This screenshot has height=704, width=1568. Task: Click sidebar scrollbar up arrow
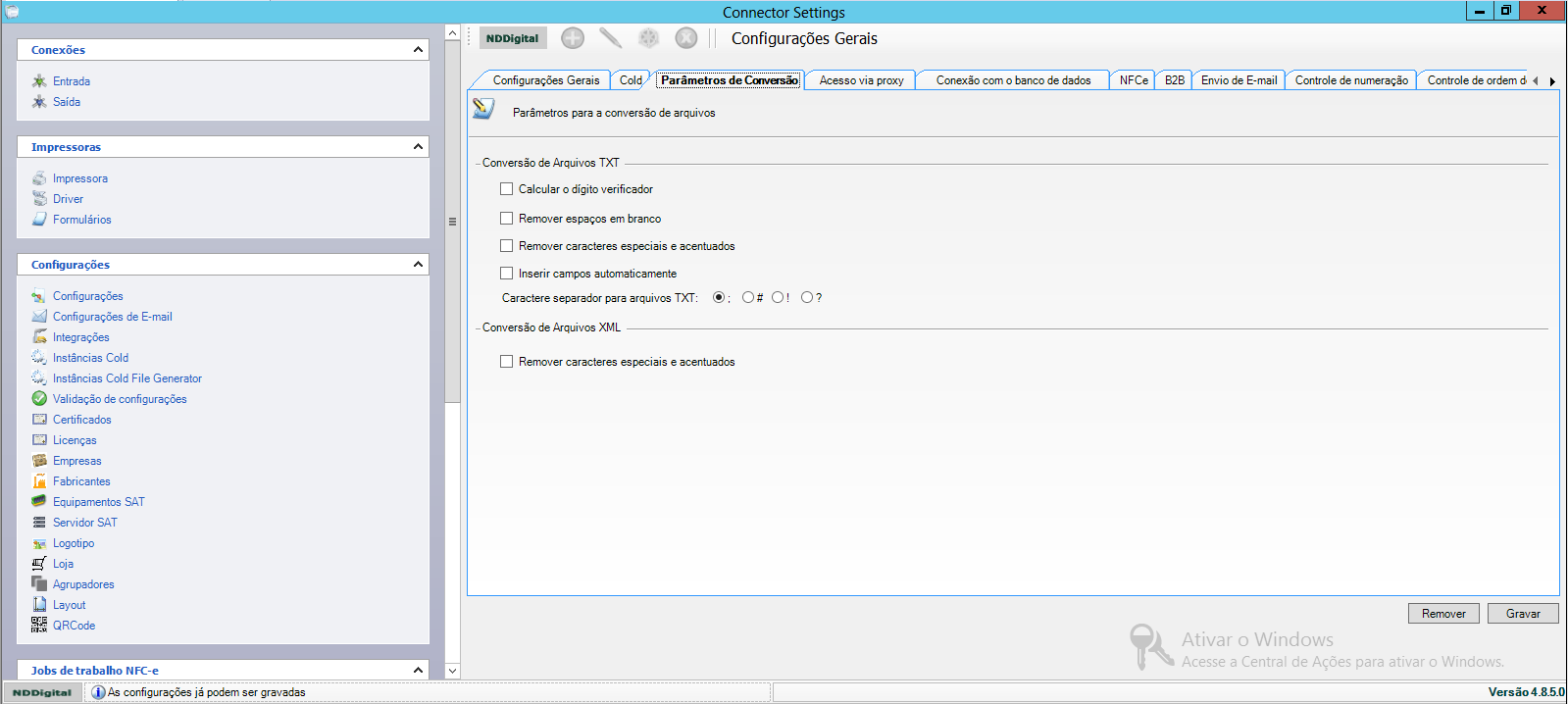452,32
